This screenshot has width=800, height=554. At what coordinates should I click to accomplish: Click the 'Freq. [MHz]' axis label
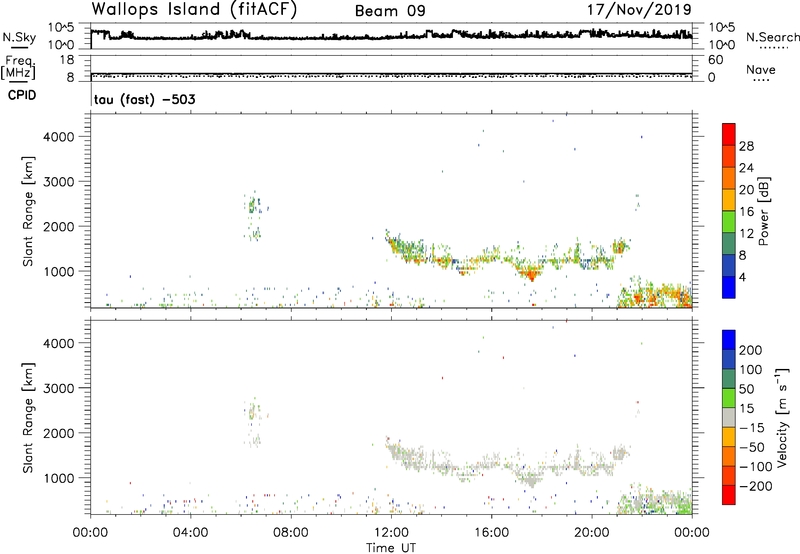click(18, 67)
